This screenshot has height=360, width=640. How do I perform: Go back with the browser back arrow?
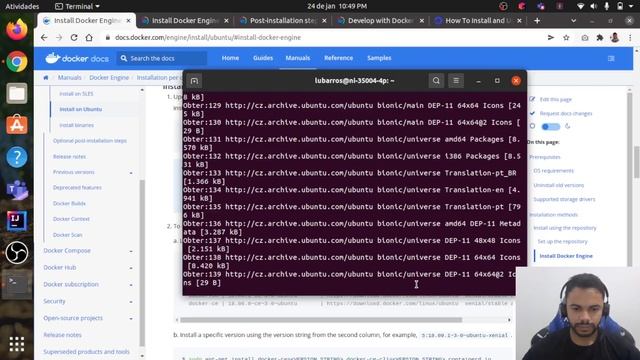click(44, 38)
